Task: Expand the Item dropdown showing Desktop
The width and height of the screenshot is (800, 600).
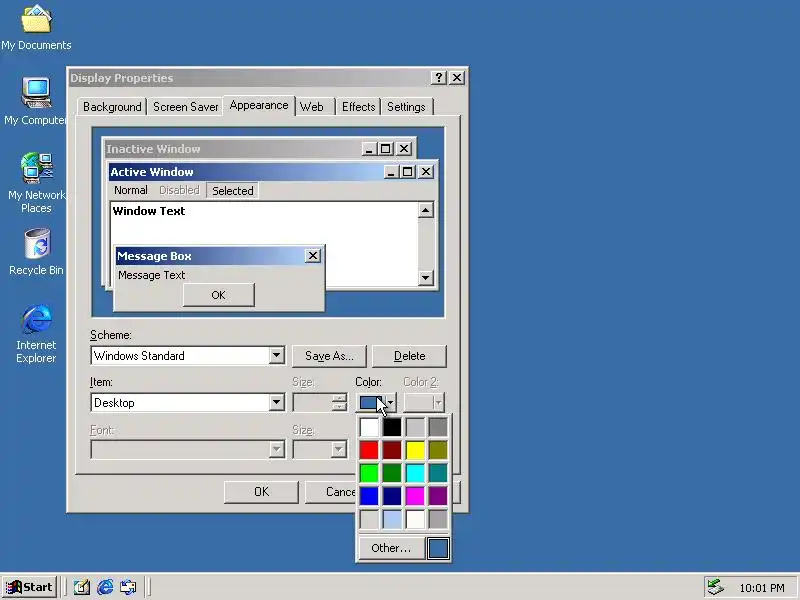Action: click(x=276, y=403)
